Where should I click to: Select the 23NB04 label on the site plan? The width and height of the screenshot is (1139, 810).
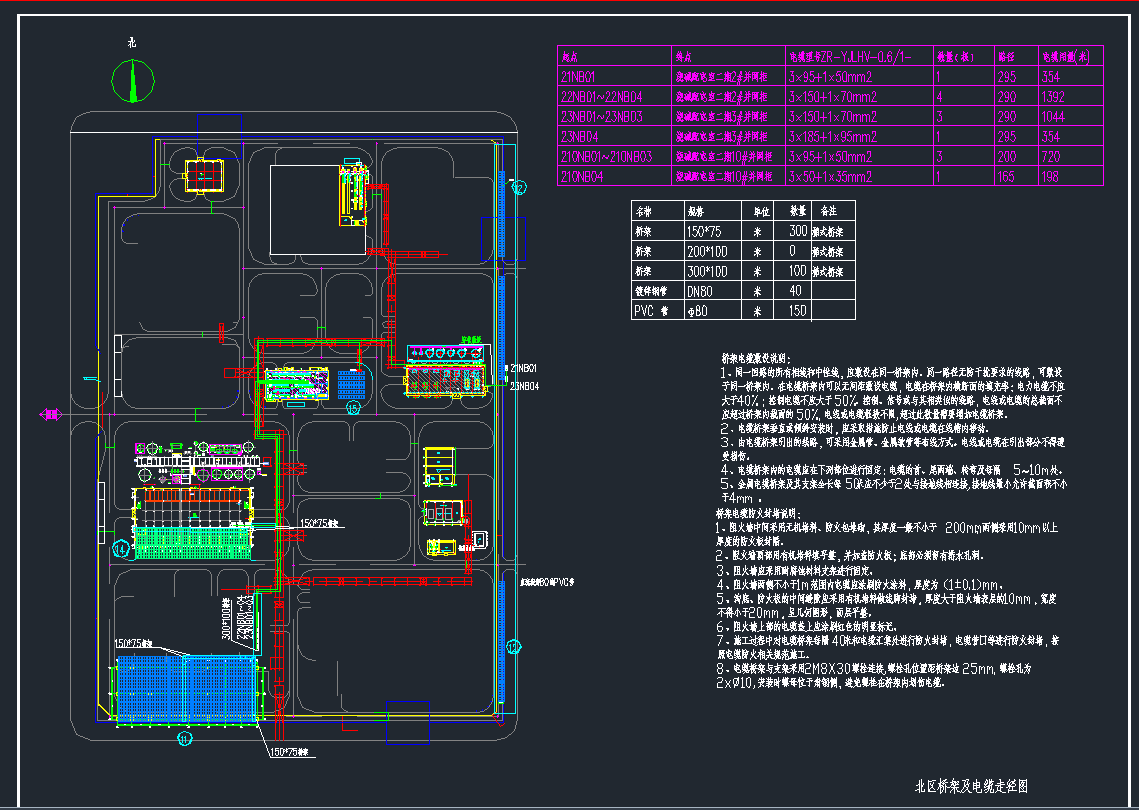pos(525,385)
